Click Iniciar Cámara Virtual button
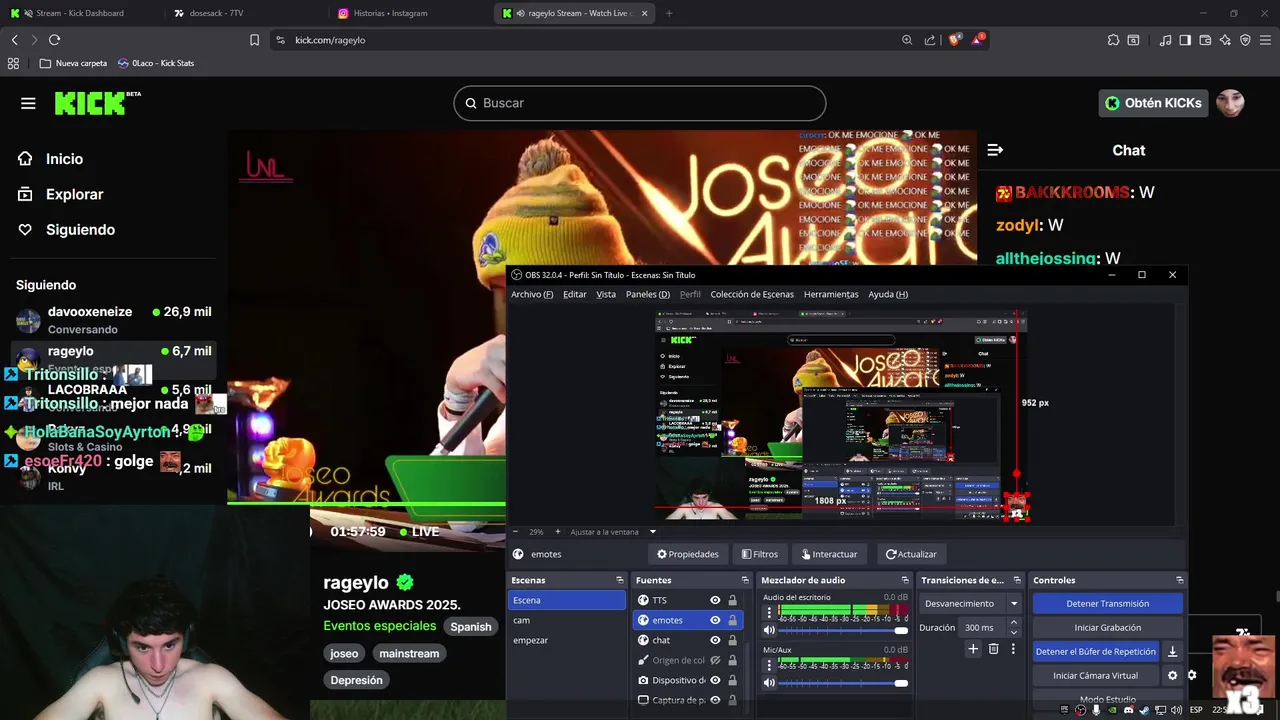1280x720 pixels. [x=1095, y=675]
